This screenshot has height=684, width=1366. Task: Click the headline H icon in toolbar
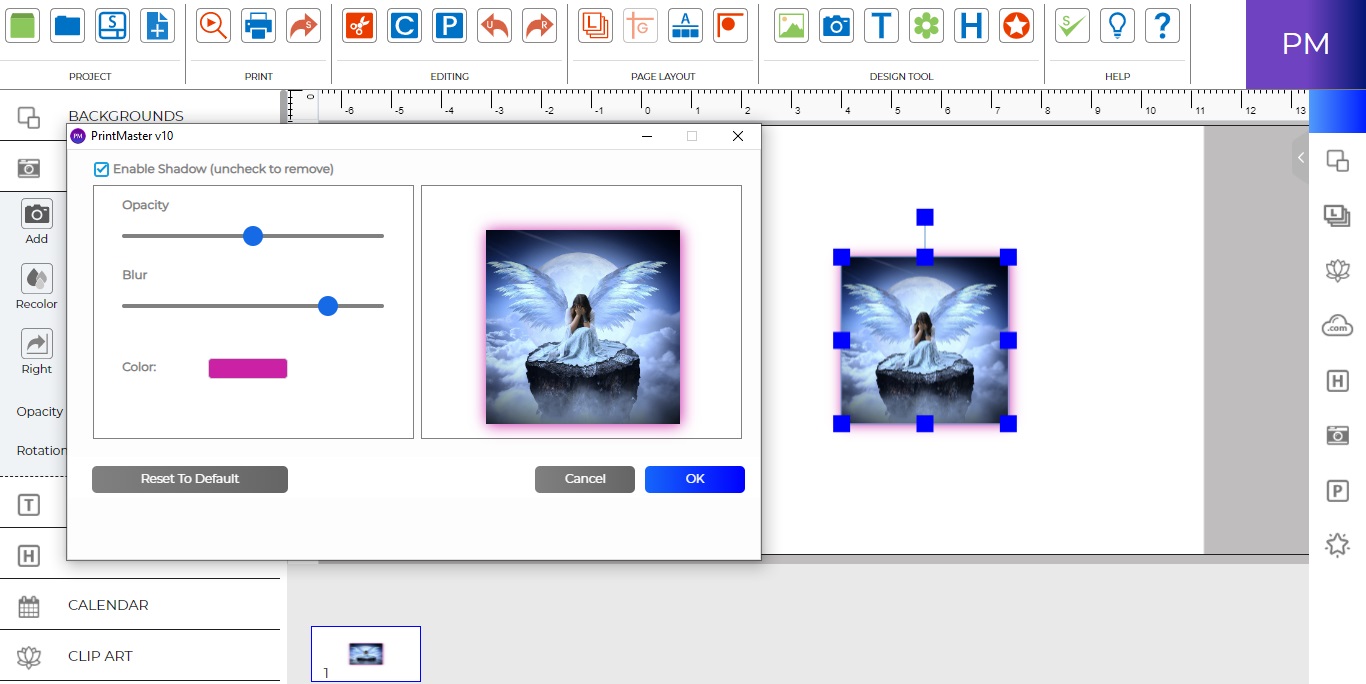971,25
